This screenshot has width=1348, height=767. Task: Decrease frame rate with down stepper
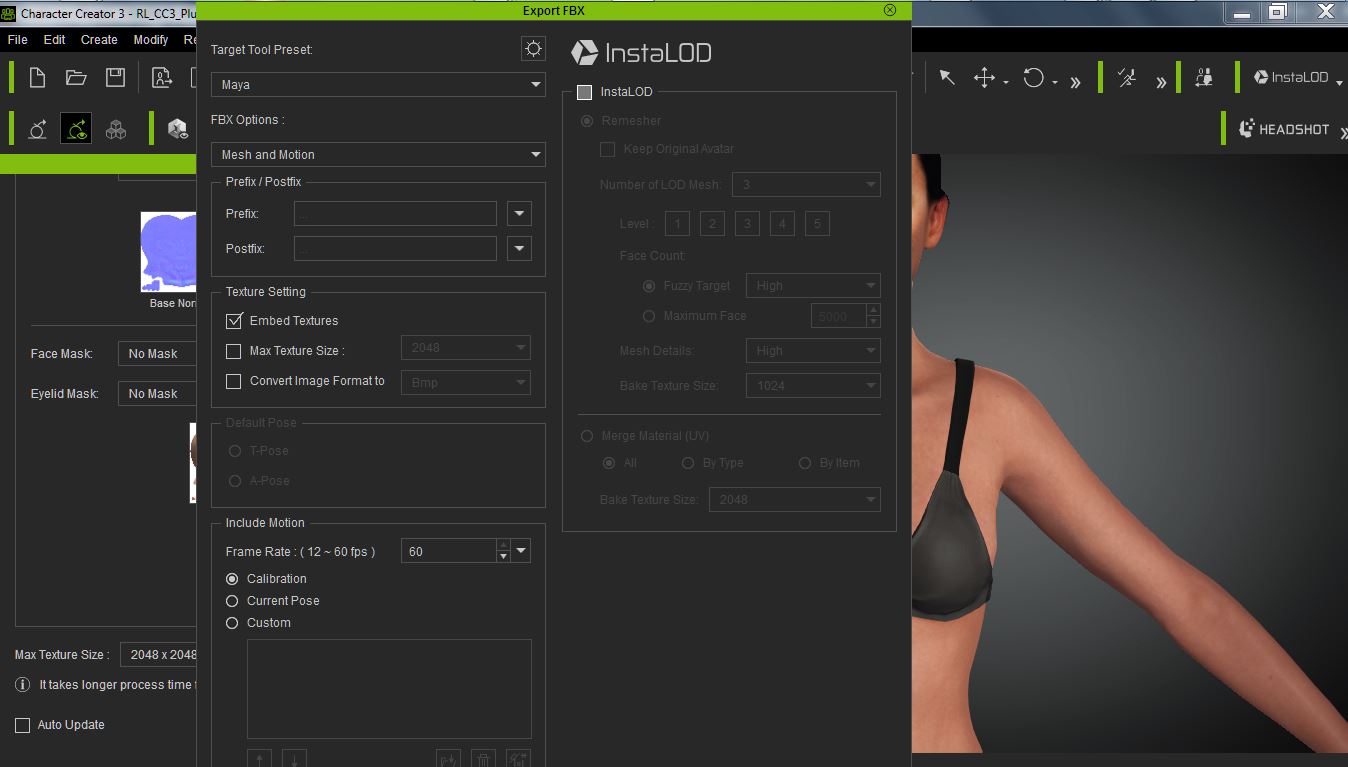503,557
